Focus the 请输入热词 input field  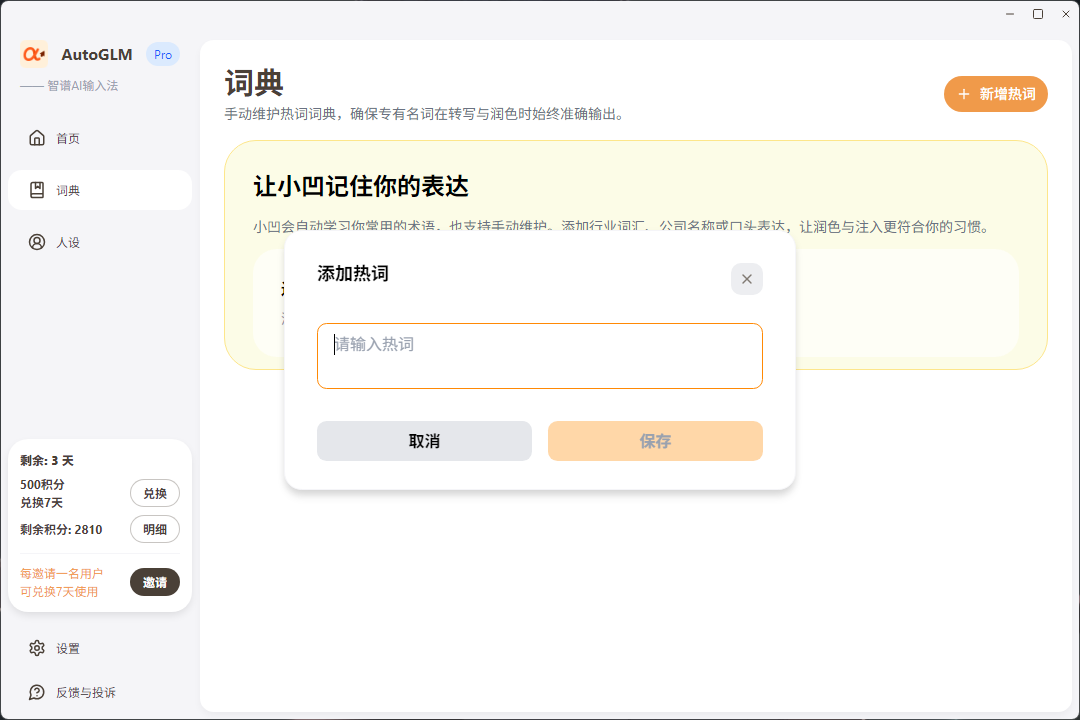pos(539,356)
